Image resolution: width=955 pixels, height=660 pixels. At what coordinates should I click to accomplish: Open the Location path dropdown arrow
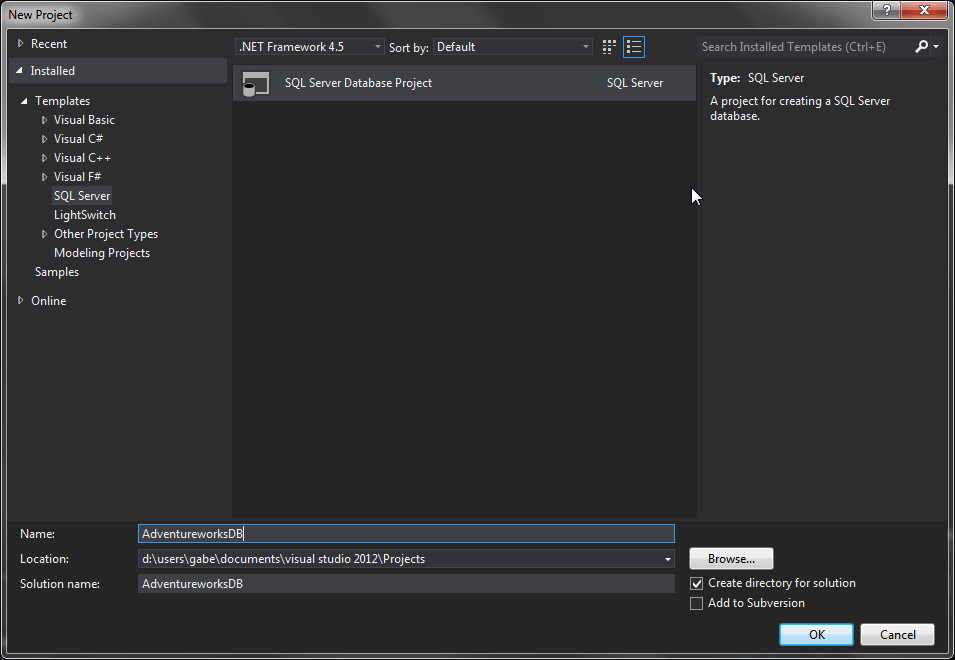(x=667, y=558)
